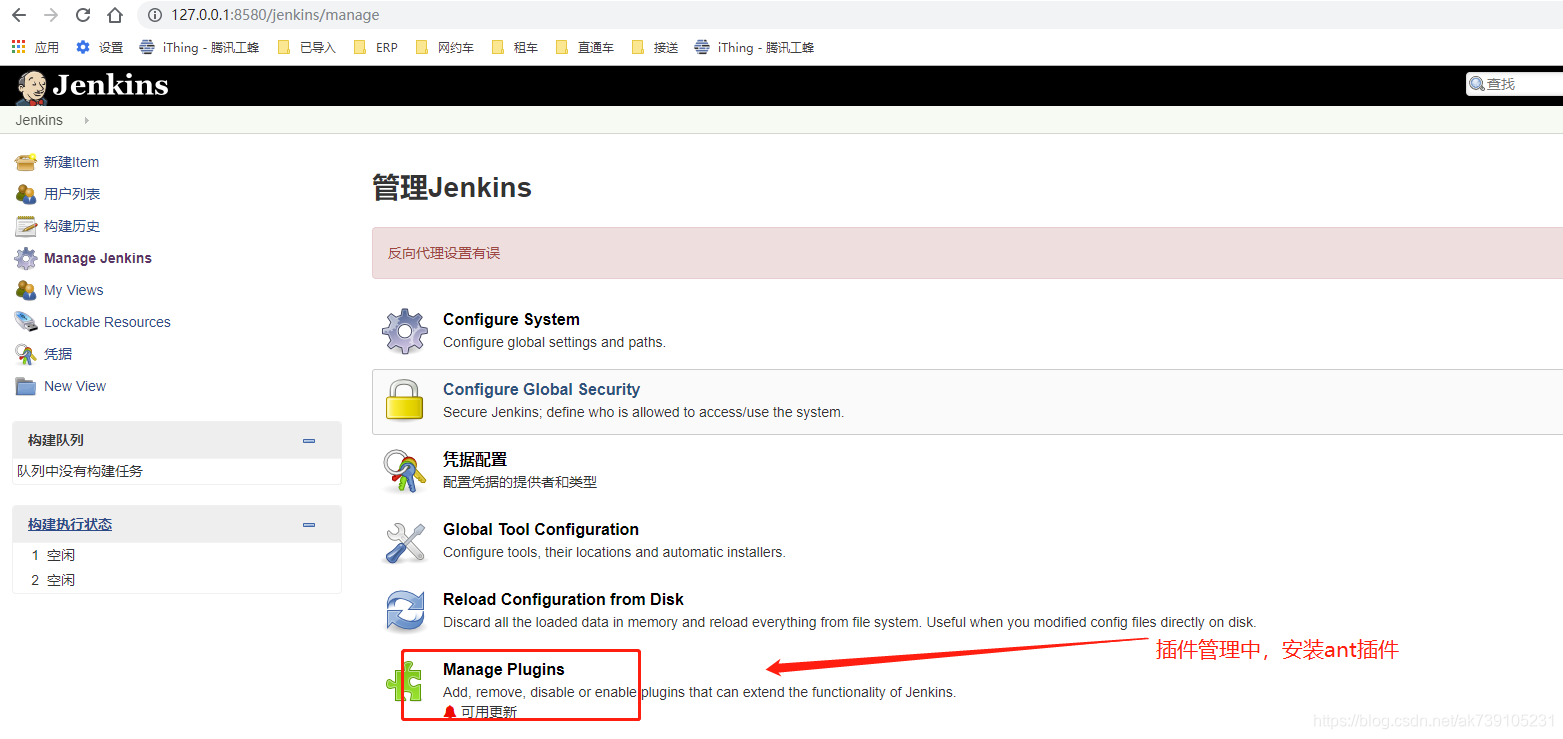Image resolution: width=1563 pixels, height=739 pixels.
Task: Reload the page with refresh icon
Action: point(83,15)
